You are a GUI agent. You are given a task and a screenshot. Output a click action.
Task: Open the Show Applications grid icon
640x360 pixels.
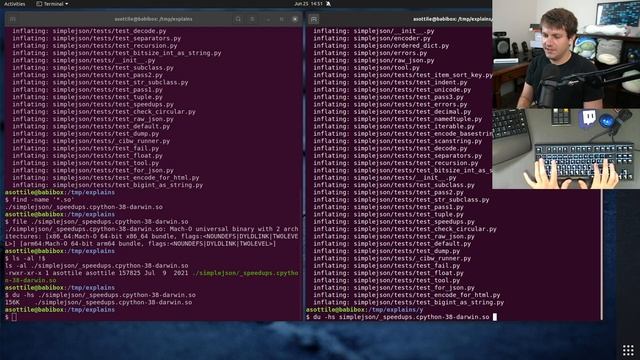pyautogui.click(x=628, y=350)
